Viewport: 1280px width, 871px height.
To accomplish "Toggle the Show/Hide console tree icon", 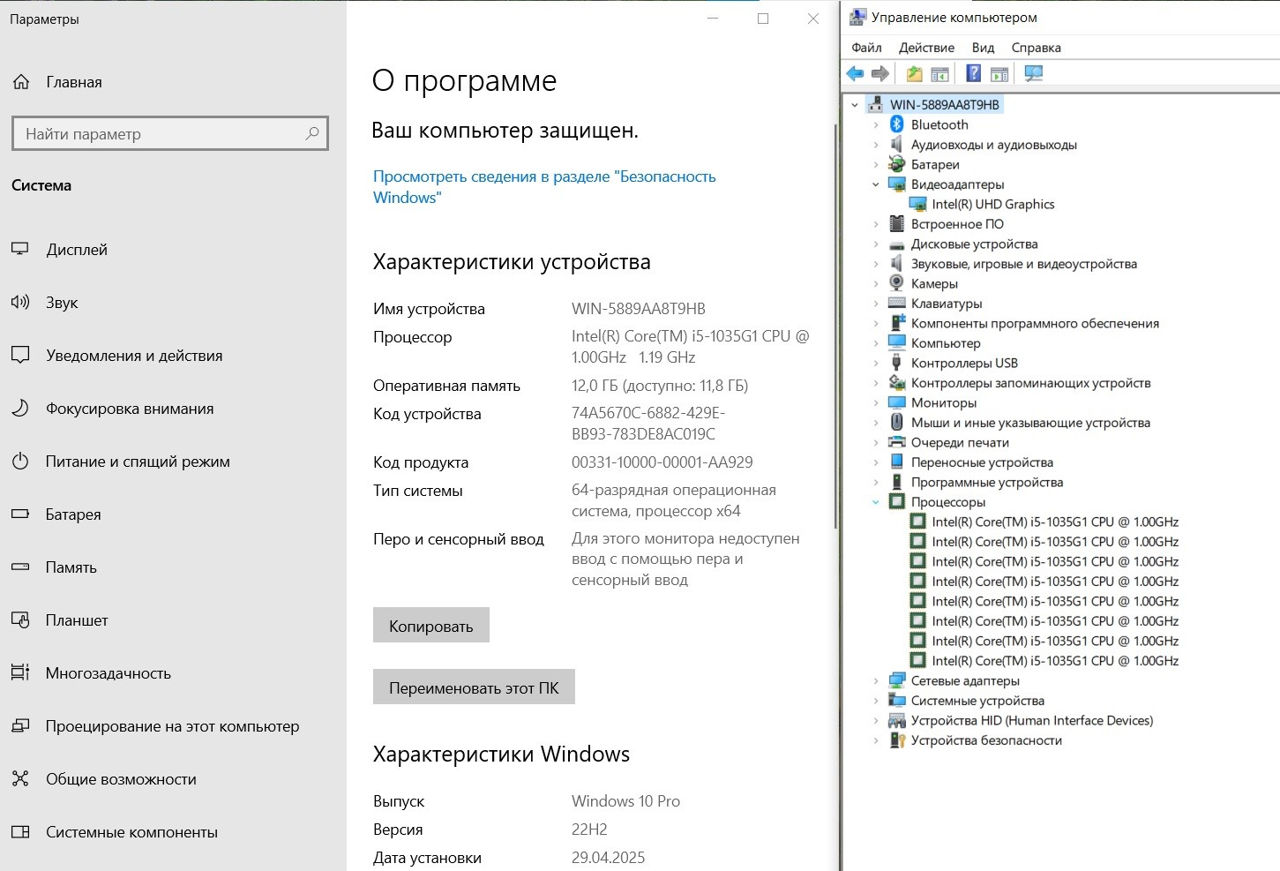I will 939,73.
